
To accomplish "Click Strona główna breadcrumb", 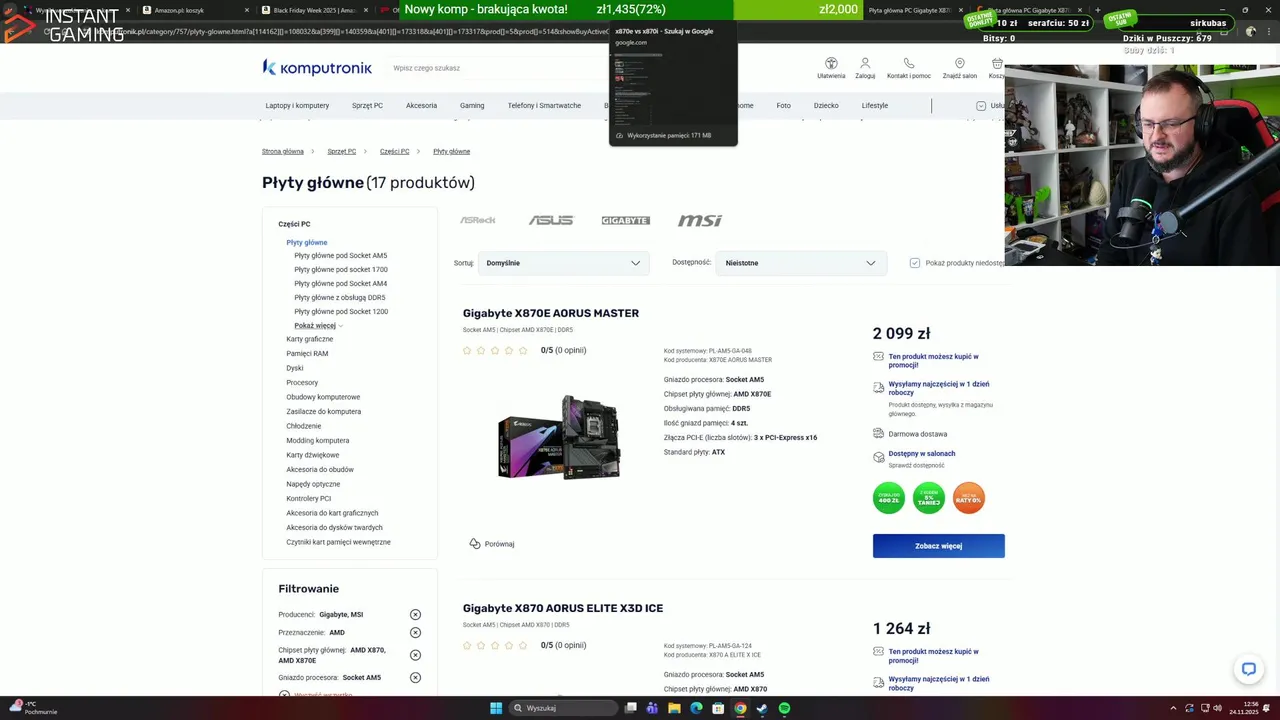I will pyautogui.click(x=283, y=152).
